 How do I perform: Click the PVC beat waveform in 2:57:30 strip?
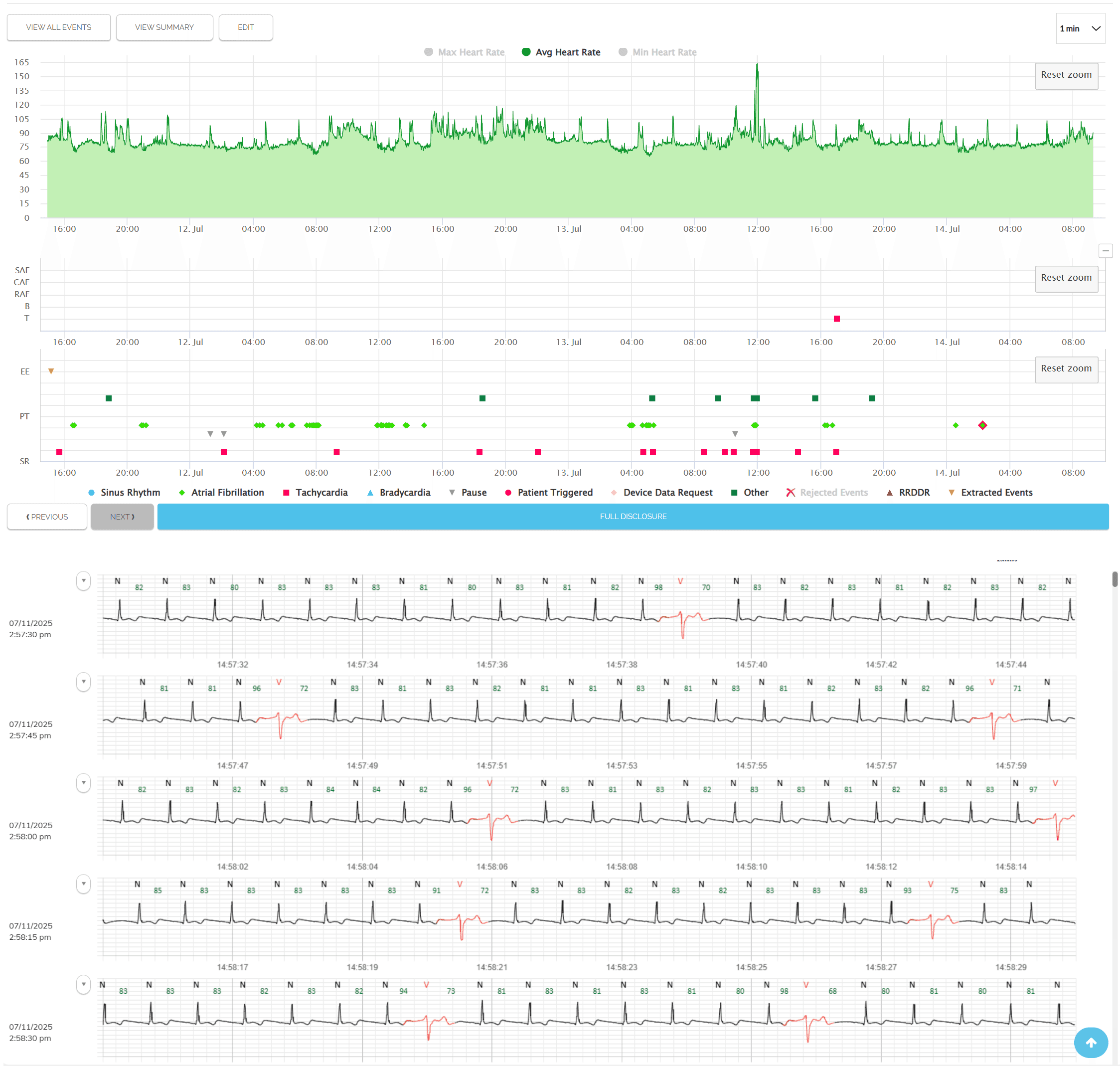pyautogui.click(x=683, y=624)
